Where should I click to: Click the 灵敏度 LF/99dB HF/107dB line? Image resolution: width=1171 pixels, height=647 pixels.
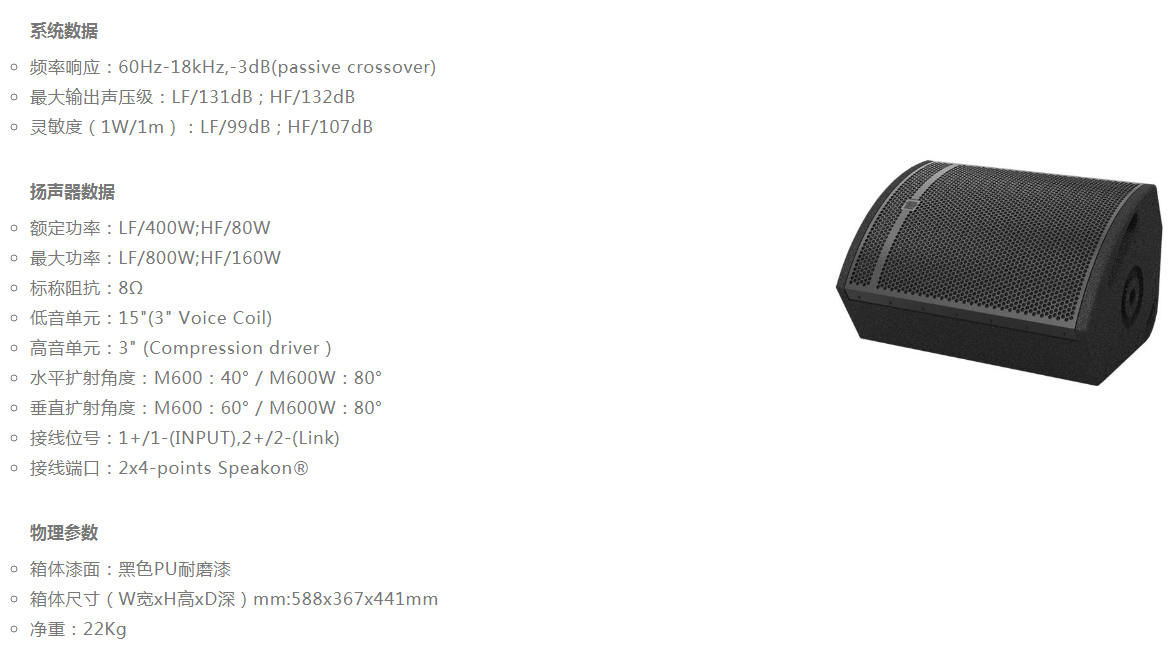[x=202, y=127]
